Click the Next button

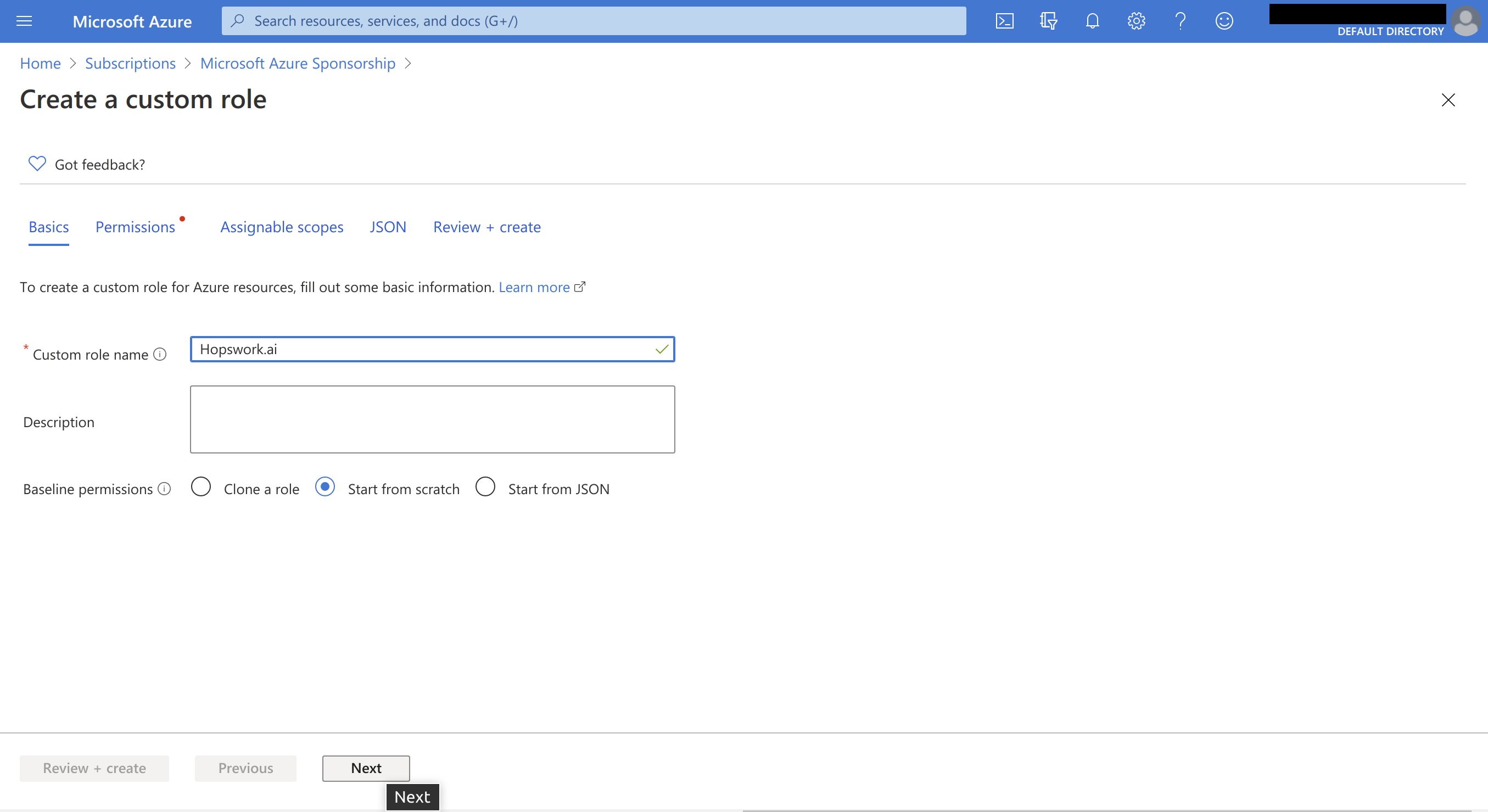click(x=366, y=768)
